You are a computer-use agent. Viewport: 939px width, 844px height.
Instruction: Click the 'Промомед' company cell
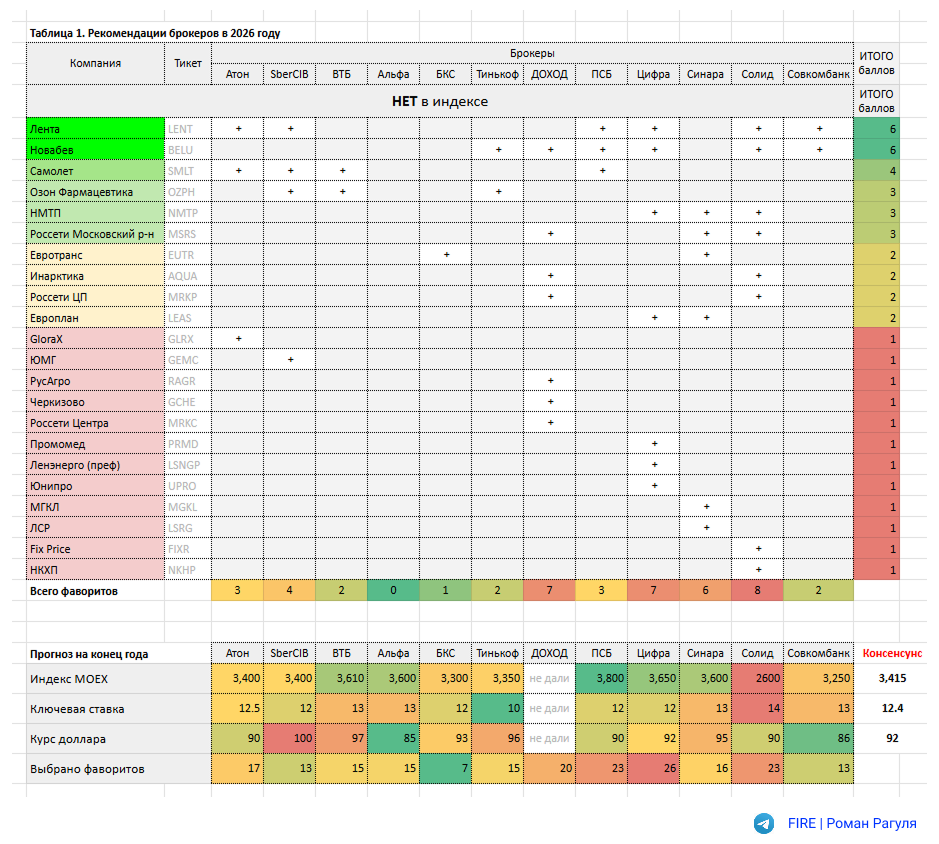pyautogui.click(x=95, y=444)
